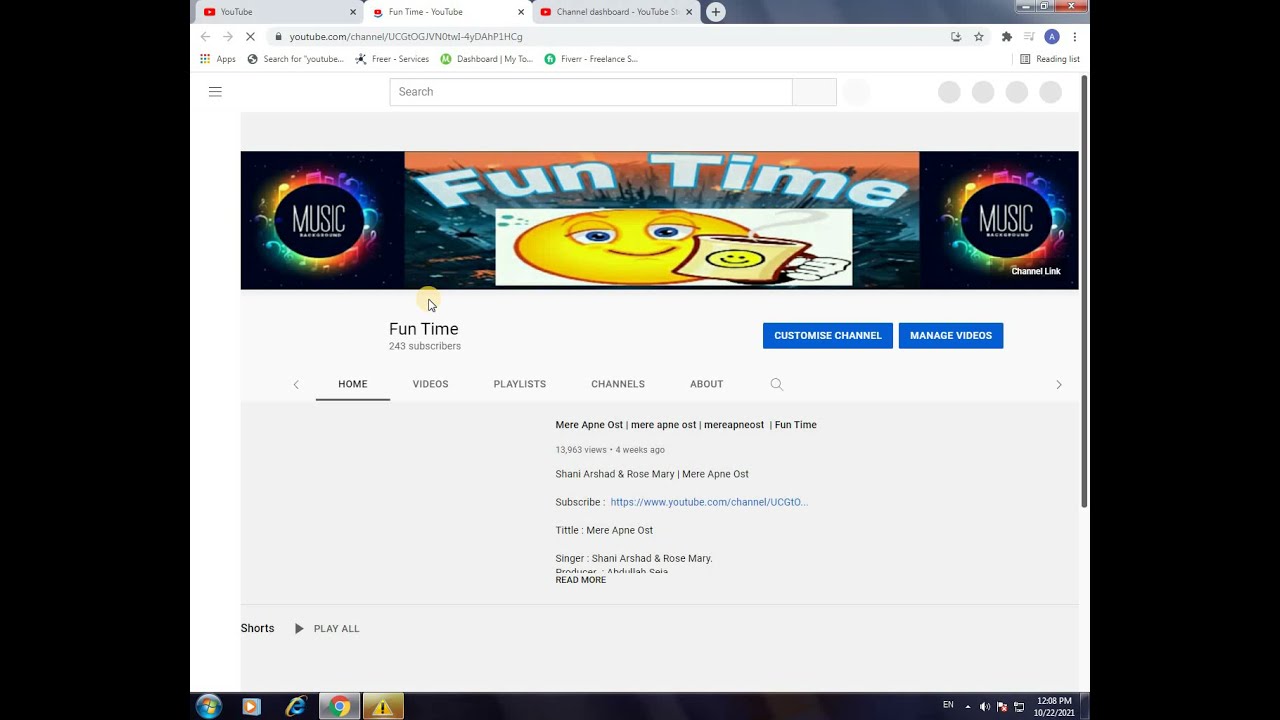Viewport: 1280px width, 720px height.
Task: Switch to the YouTube browser tab
Action: point(280,12)
